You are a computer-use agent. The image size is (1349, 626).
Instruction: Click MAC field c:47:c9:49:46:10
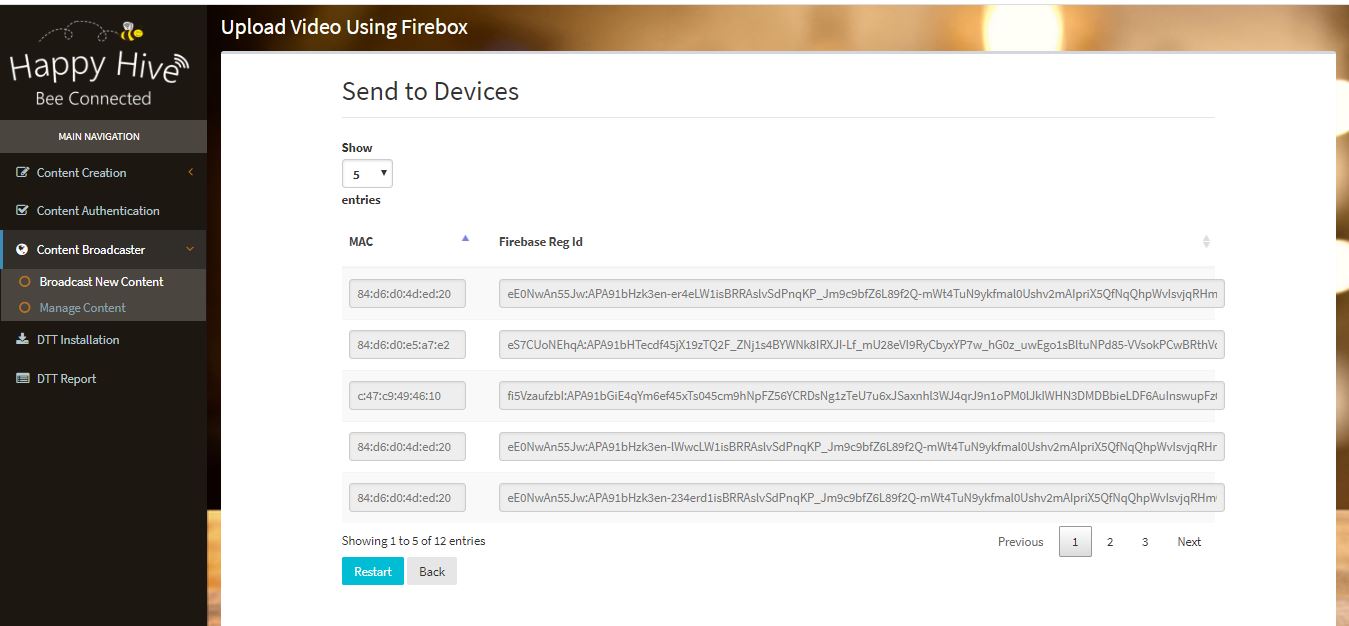click(x=407, y=397)
